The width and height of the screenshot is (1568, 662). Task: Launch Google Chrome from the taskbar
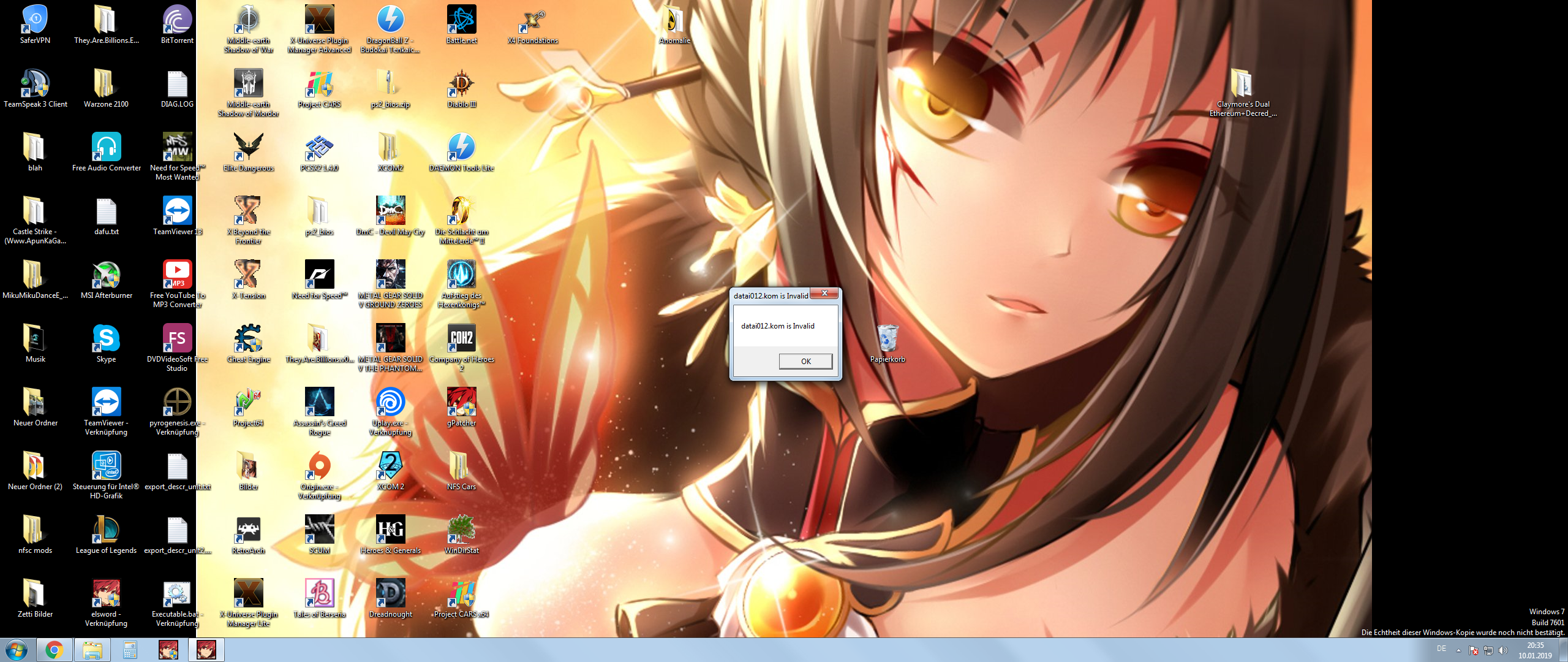pyautogui.click(x=54, y=650)
